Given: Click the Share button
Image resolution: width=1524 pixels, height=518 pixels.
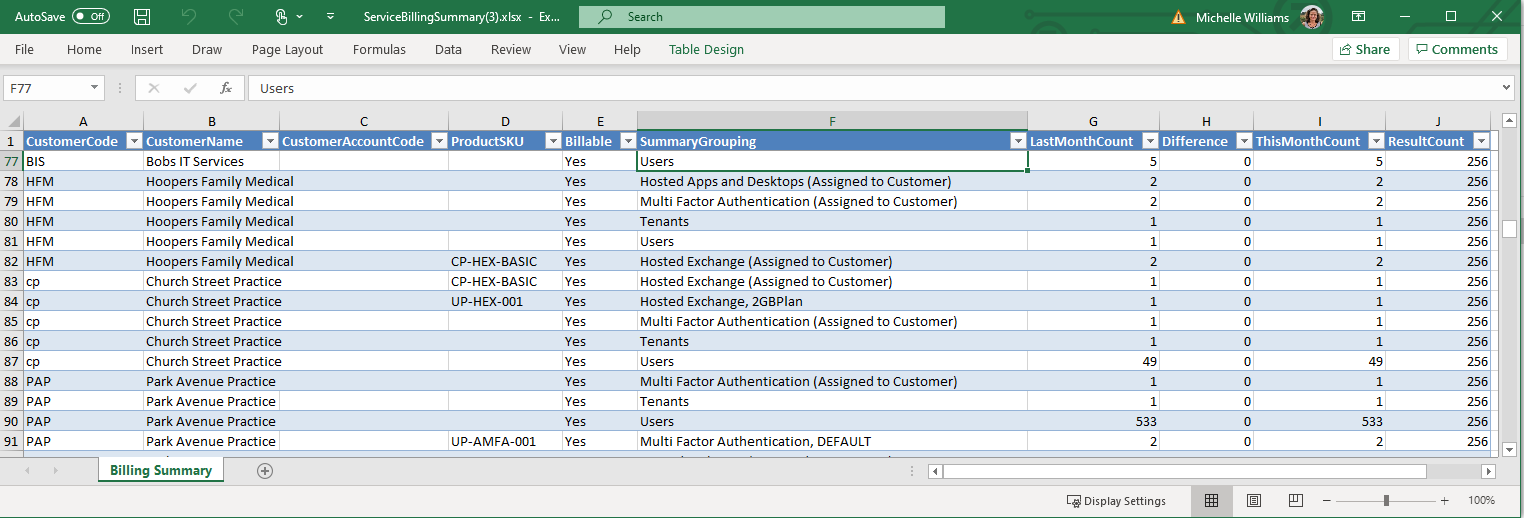Looking at the screenshot, I should pos(1365,49).
